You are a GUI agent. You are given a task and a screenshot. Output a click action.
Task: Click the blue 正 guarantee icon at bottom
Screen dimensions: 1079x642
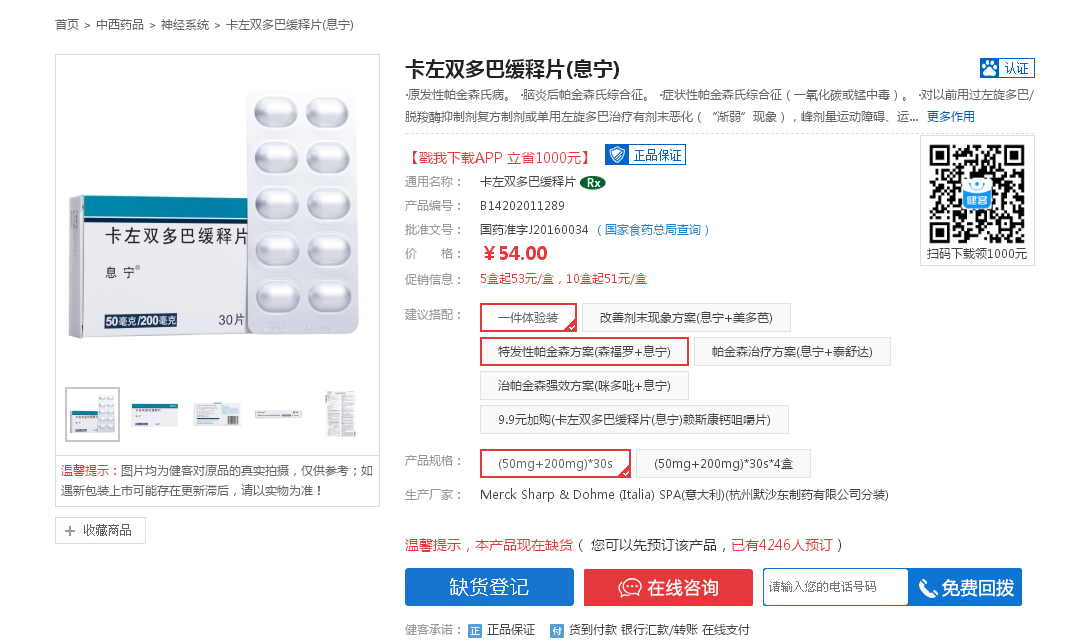click(475, 630)
